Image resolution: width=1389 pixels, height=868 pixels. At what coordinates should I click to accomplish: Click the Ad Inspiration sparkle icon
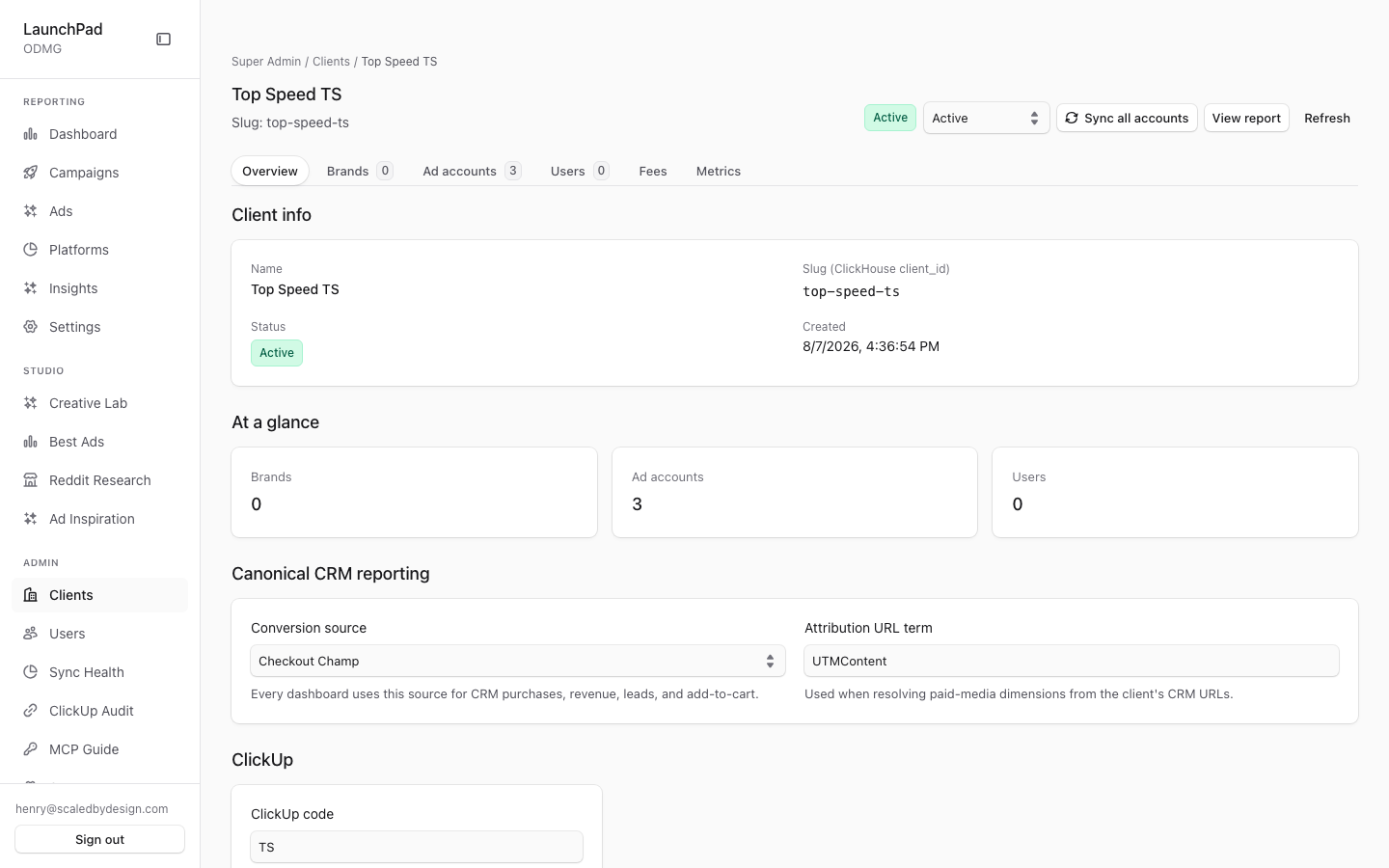pos(31,519)
